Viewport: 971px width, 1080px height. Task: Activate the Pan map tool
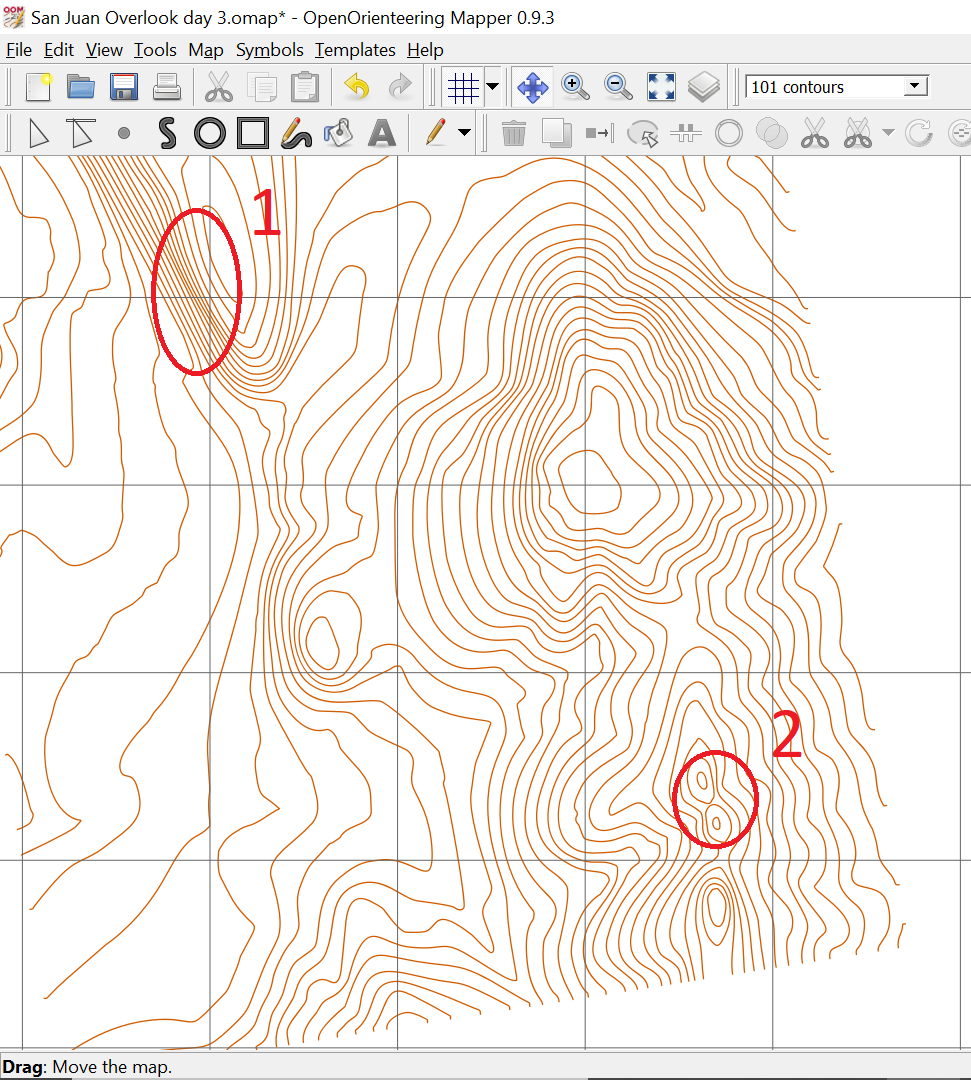pos(532,88)
